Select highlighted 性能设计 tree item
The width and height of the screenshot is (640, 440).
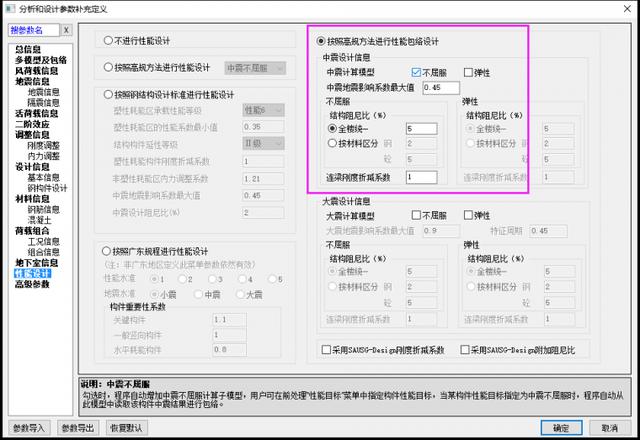pos(32,273)
